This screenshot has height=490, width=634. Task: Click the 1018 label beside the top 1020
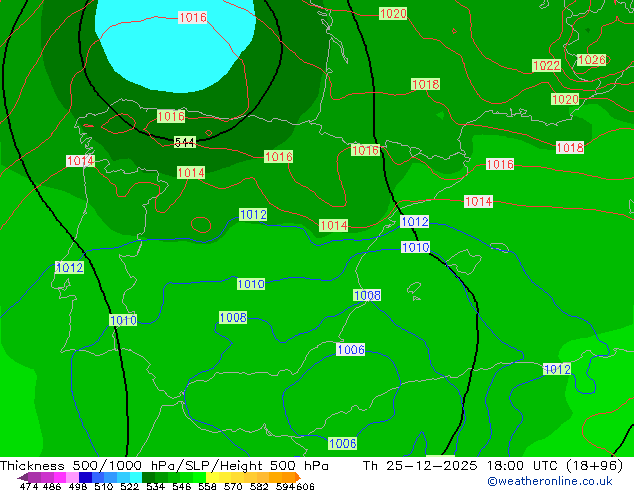(x=425, y=84)
